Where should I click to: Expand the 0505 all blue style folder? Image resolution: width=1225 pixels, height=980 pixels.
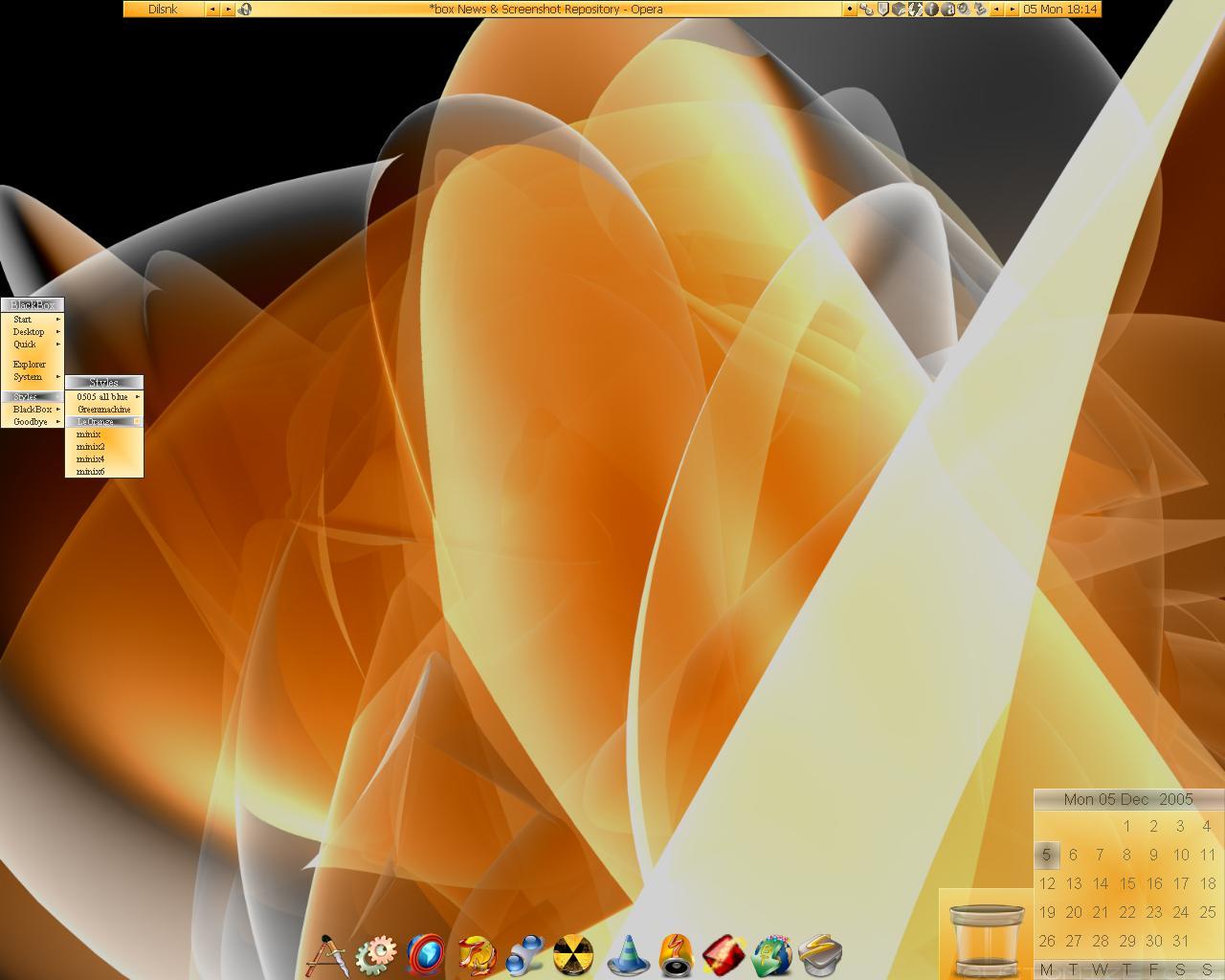tap(103, 397)
